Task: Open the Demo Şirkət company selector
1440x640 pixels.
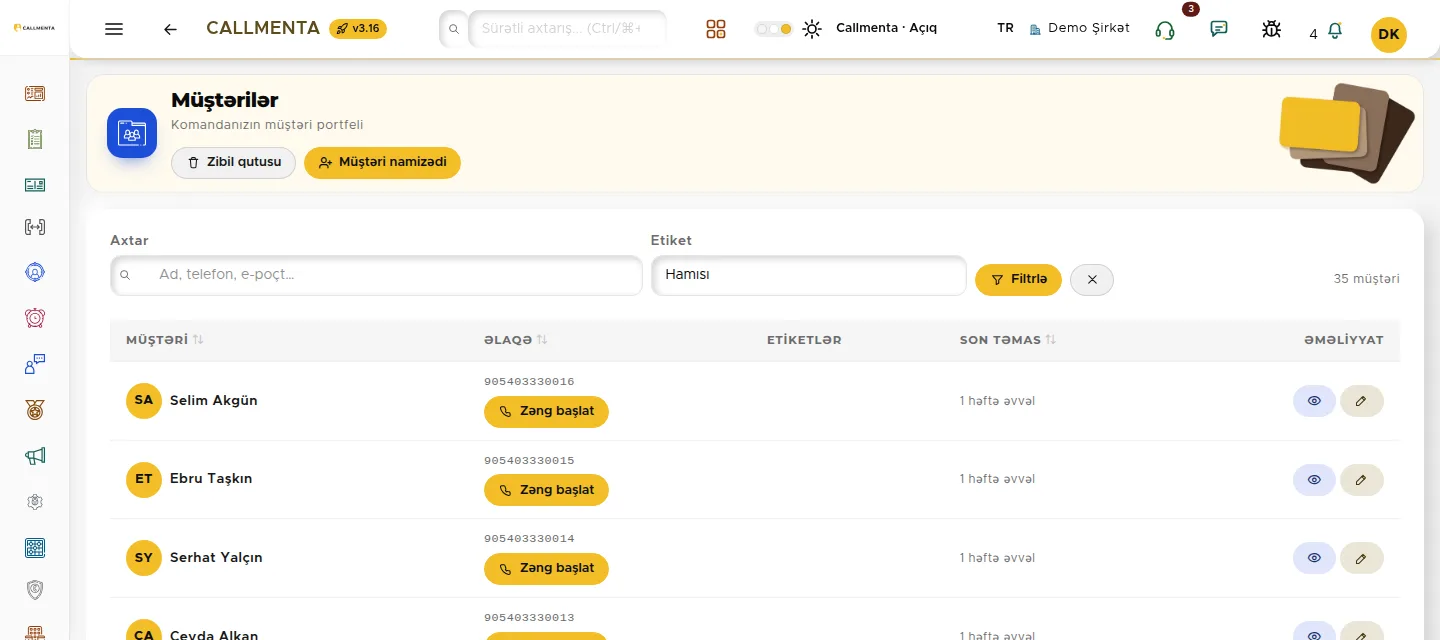Action: click(1079, 28)
